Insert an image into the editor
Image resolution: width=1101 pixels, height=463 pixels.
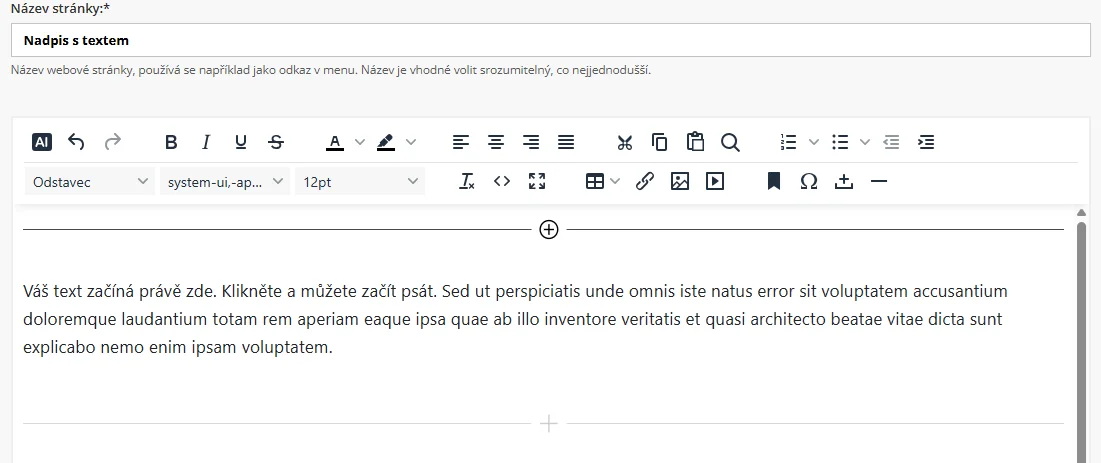680,181
